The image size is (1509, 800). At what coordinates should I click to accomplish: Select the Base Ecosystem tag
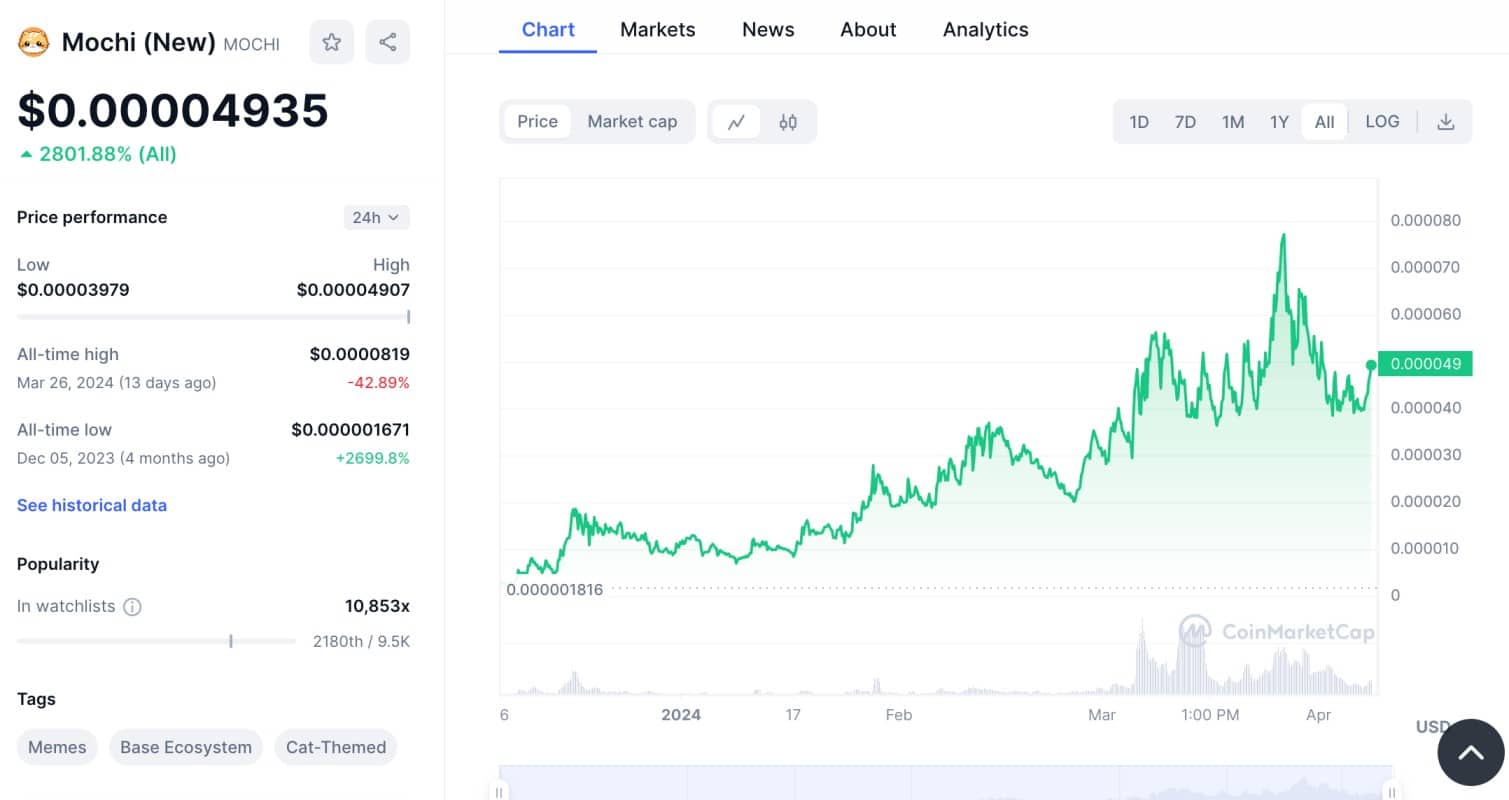click(186, 747)
